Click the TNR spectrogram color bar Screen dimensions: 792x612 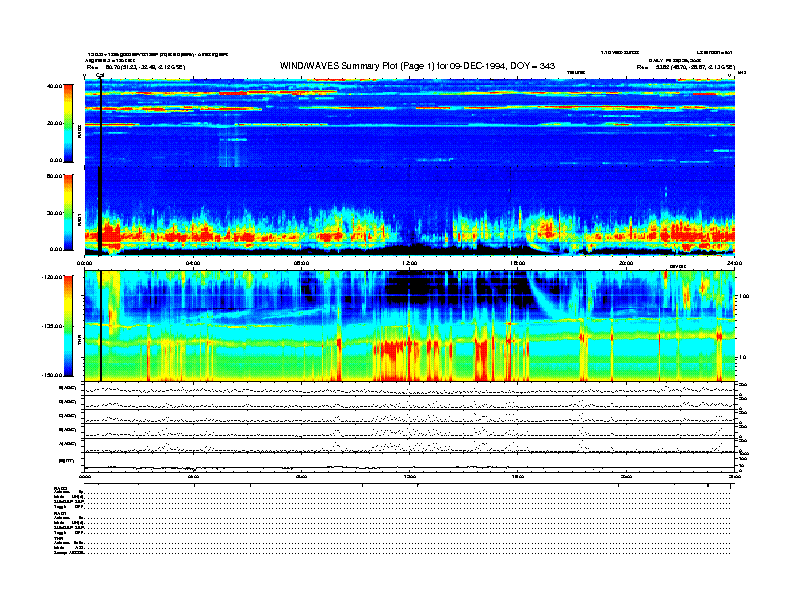coord(69,325)
